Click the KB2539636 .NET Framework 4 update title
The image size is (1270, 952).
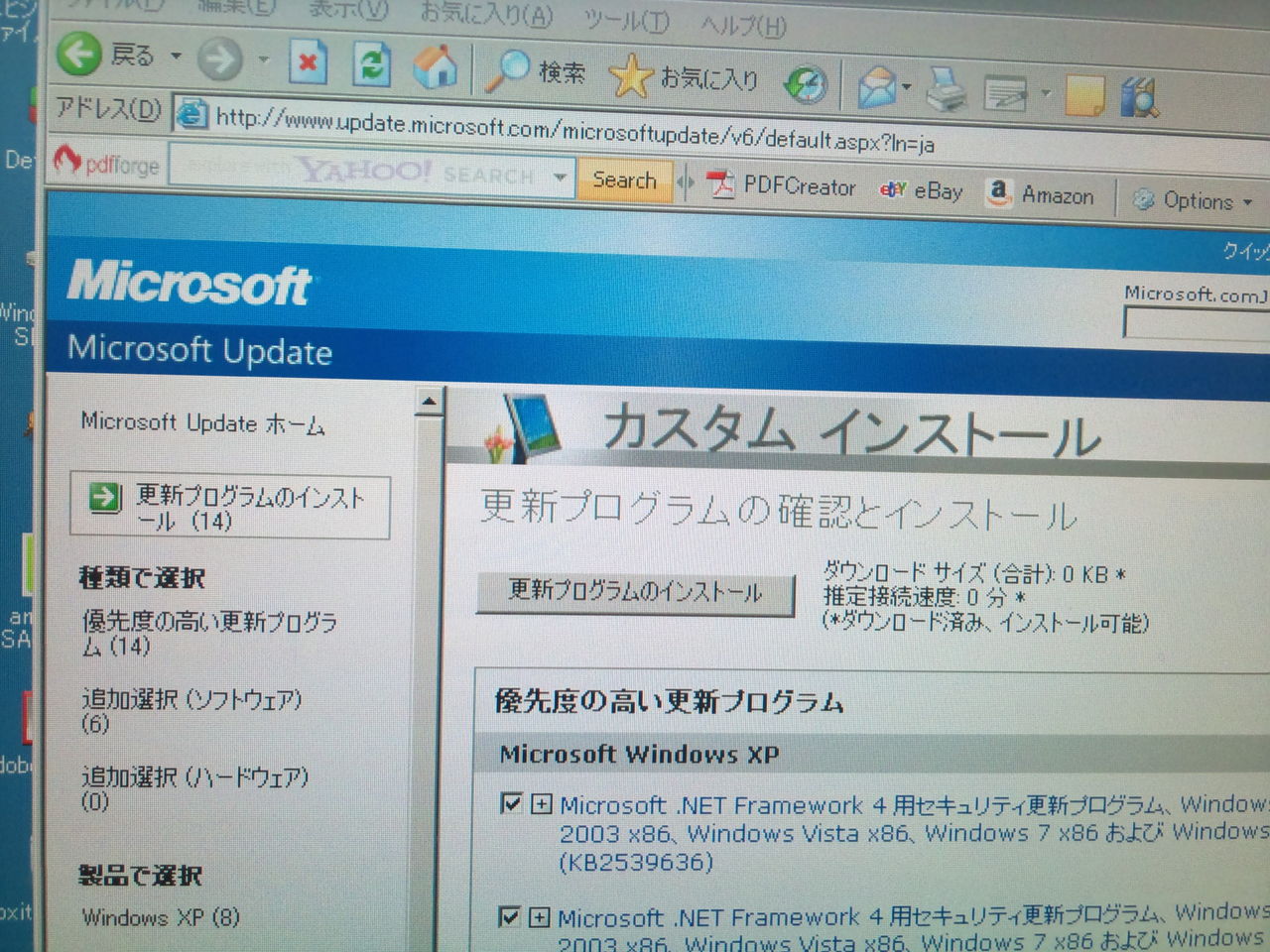coord(913,833)
